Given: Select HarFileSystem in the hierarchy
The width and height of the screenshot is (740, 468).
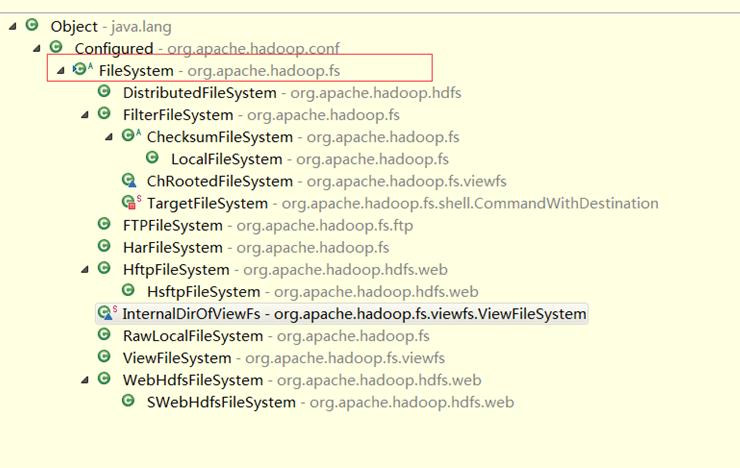Looking at the screenshot, I should (256, 248).
